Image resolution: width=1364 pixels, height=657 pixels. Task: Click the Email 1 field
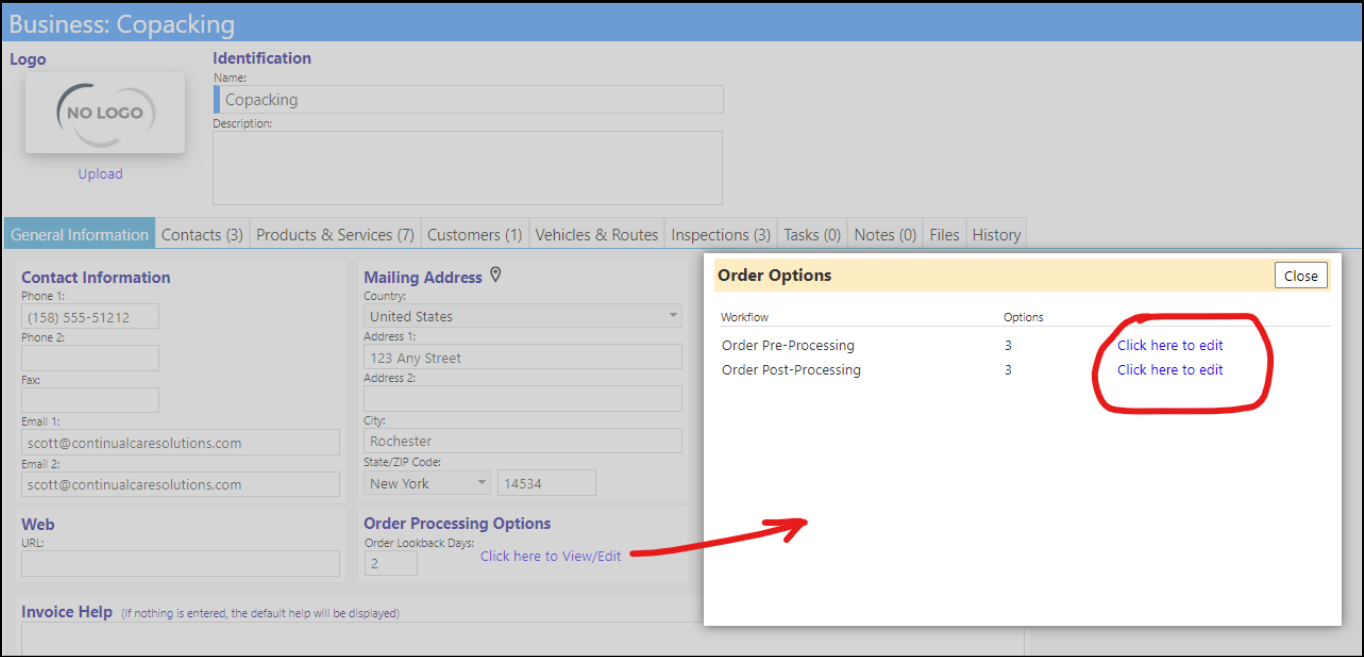click(x=180, y=443)
